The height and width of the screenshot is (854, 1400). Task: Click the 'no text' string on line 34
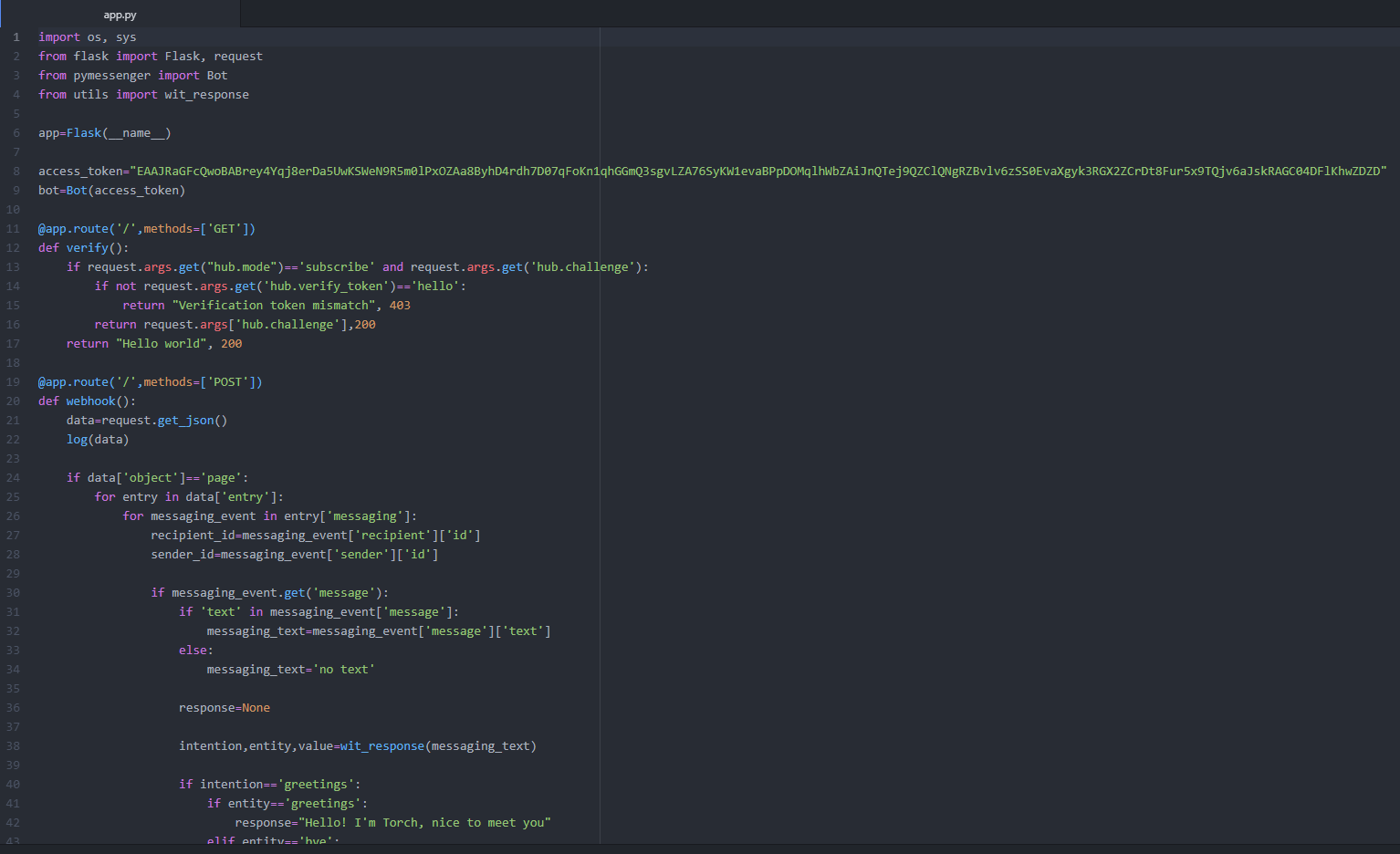[x=344, y=670]
